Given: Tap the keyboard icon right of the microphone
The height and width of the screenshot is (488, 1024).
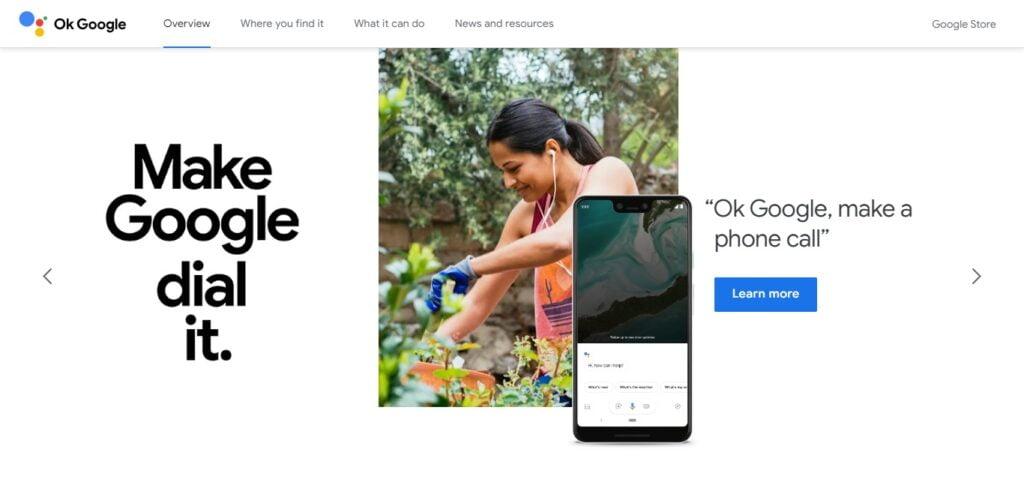Looking at the screenshot, I should pyautogui.click(x=646, y=406).
